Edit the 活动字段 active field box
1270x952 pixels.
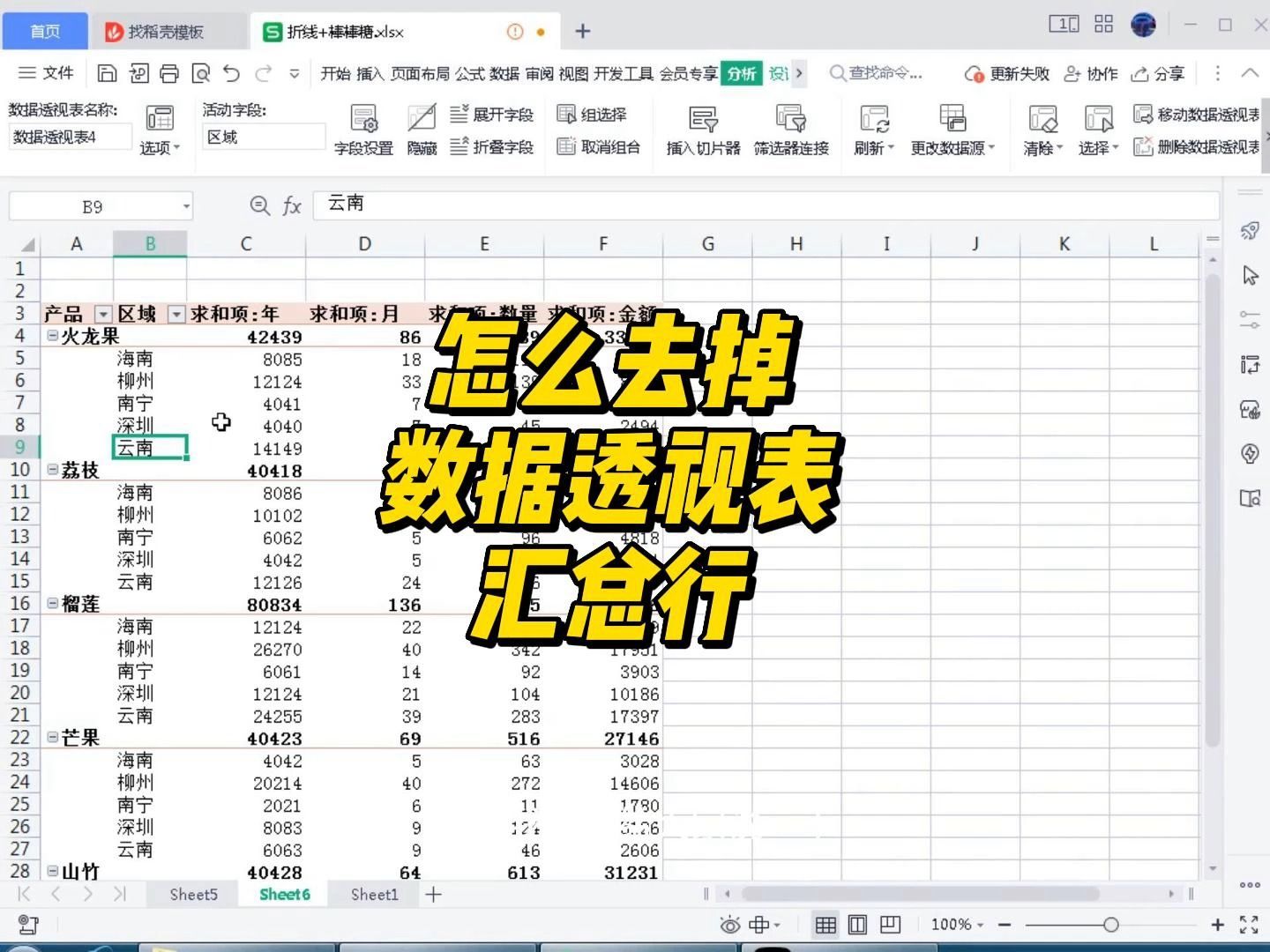click(x=264, y=137)
